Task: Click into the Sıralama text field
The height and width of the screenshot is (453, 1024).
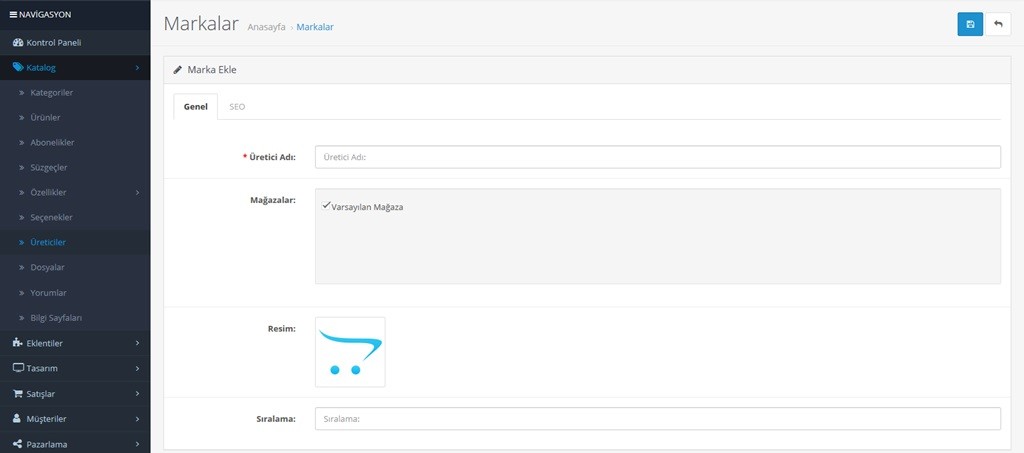Action: [657, 419]
